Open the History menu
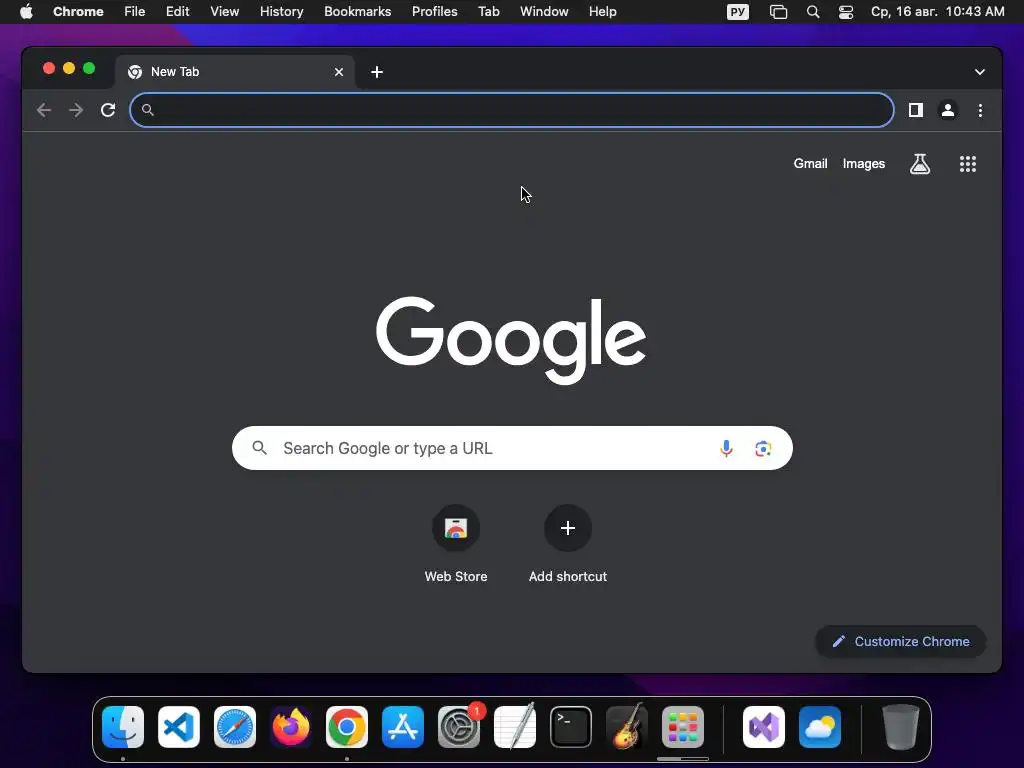The width and height of the screenshot is (1024, 768). tap(281, 12)
